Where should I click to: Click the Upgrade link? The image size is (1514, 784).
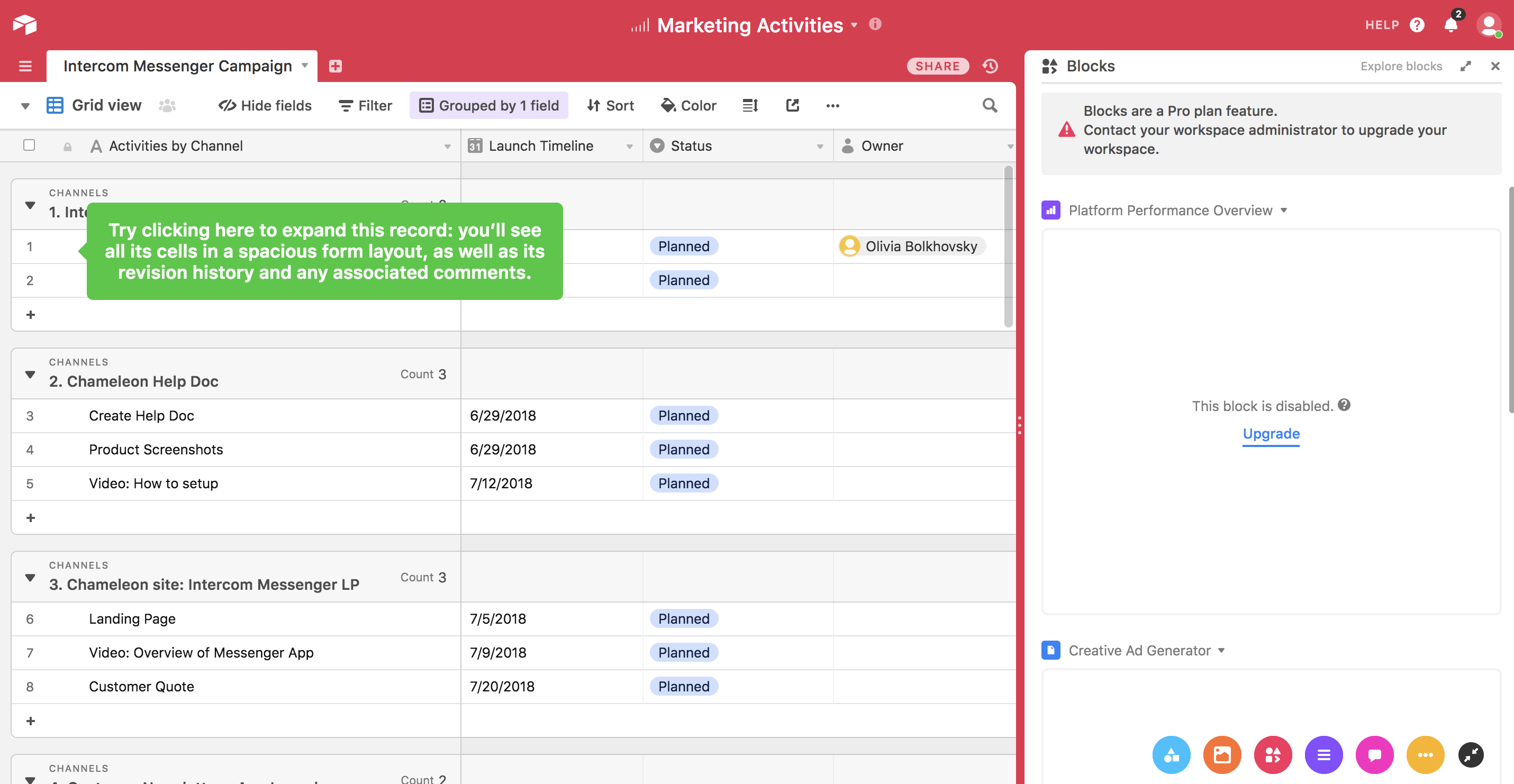1271,433
